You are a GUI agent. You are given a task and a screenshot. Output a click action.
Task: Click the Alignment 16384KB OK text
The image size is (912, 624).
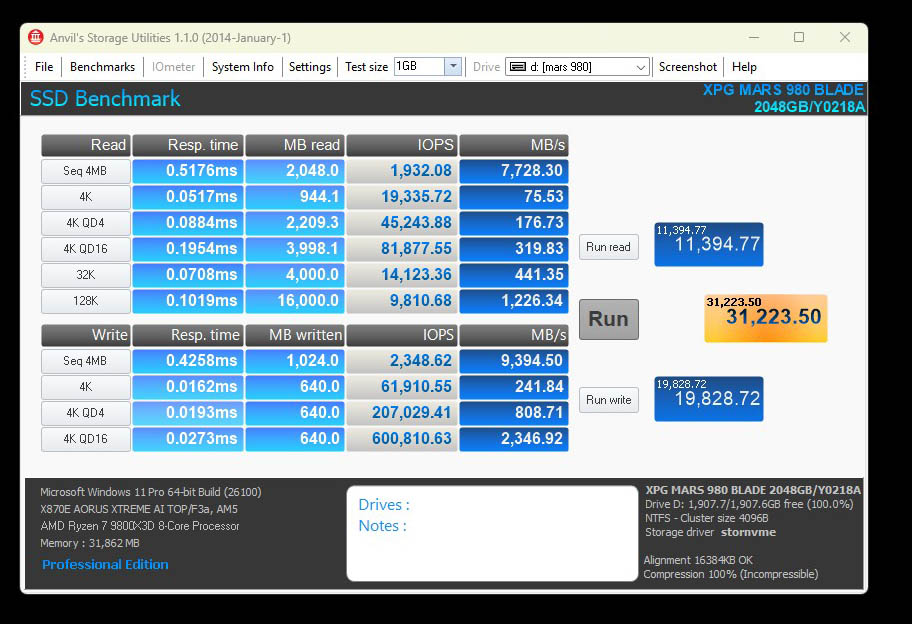[x=698, y=560]
